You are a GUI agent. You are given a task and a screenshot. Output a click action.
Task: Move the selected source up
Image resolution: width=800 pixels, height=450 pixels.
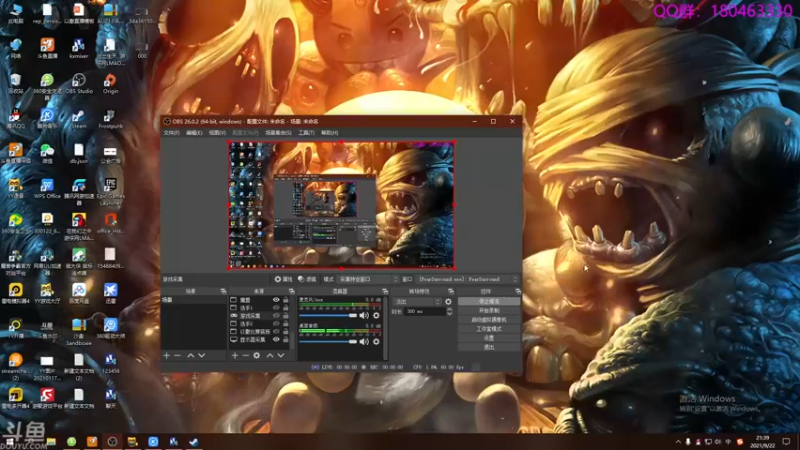pos(270,355)
